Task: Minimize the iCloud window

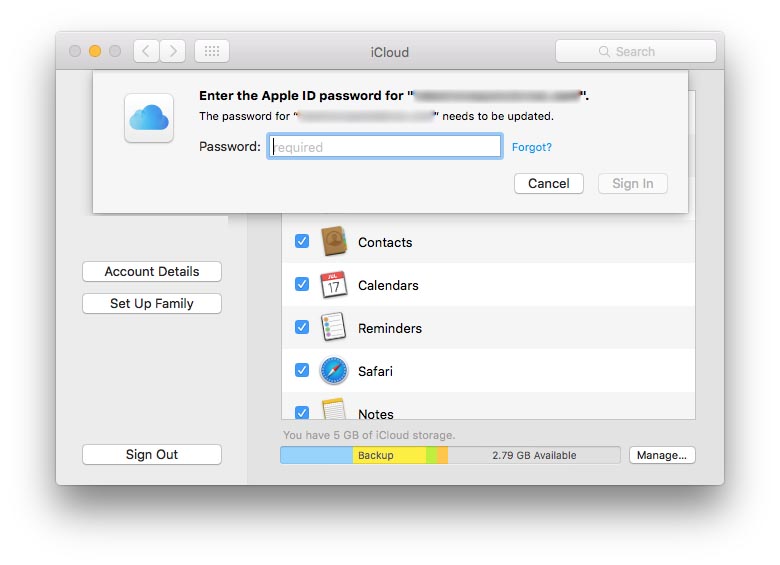Action: [95, 51]
